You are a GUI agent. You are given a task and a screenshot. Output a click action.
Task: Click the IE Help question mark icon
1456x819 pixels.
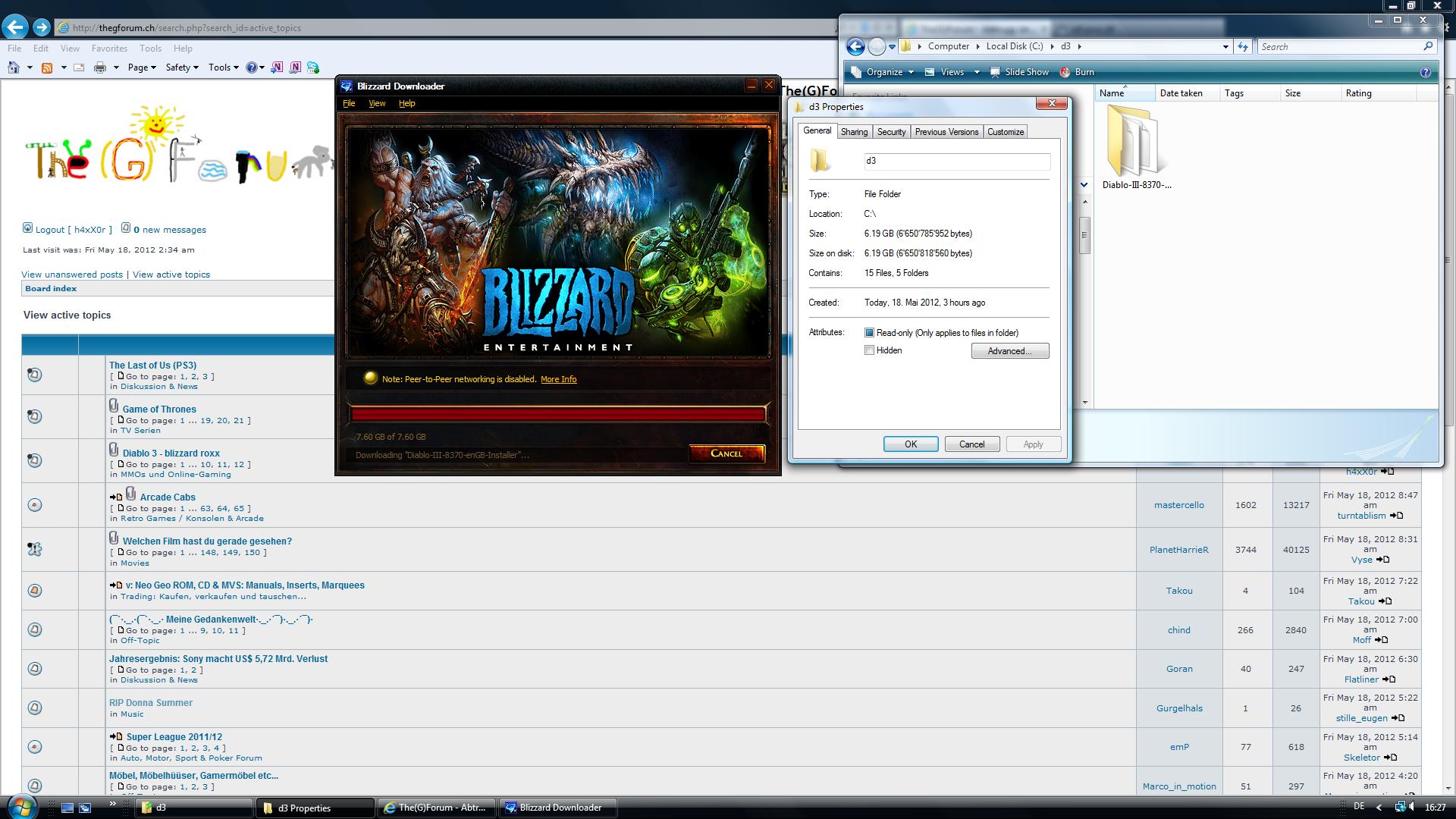(x=252, y=67)
